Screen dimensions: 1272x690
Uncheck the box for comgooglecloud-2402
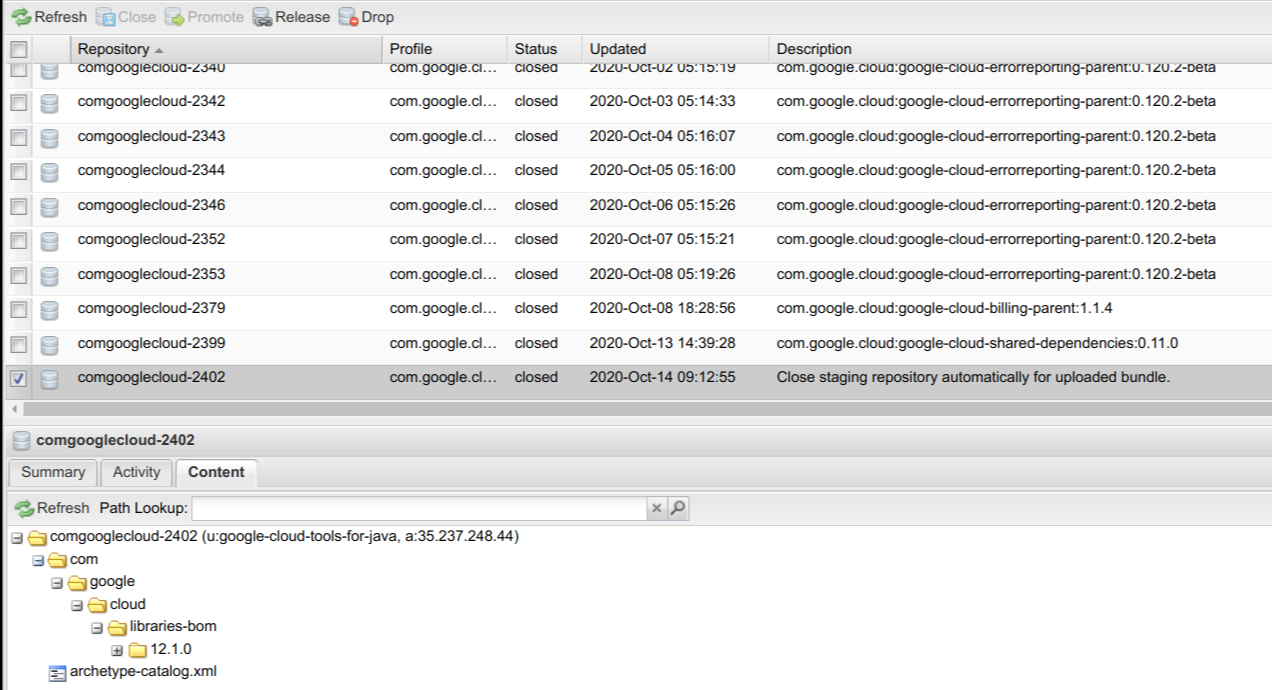pyautogui.click(x=18, y=378)
